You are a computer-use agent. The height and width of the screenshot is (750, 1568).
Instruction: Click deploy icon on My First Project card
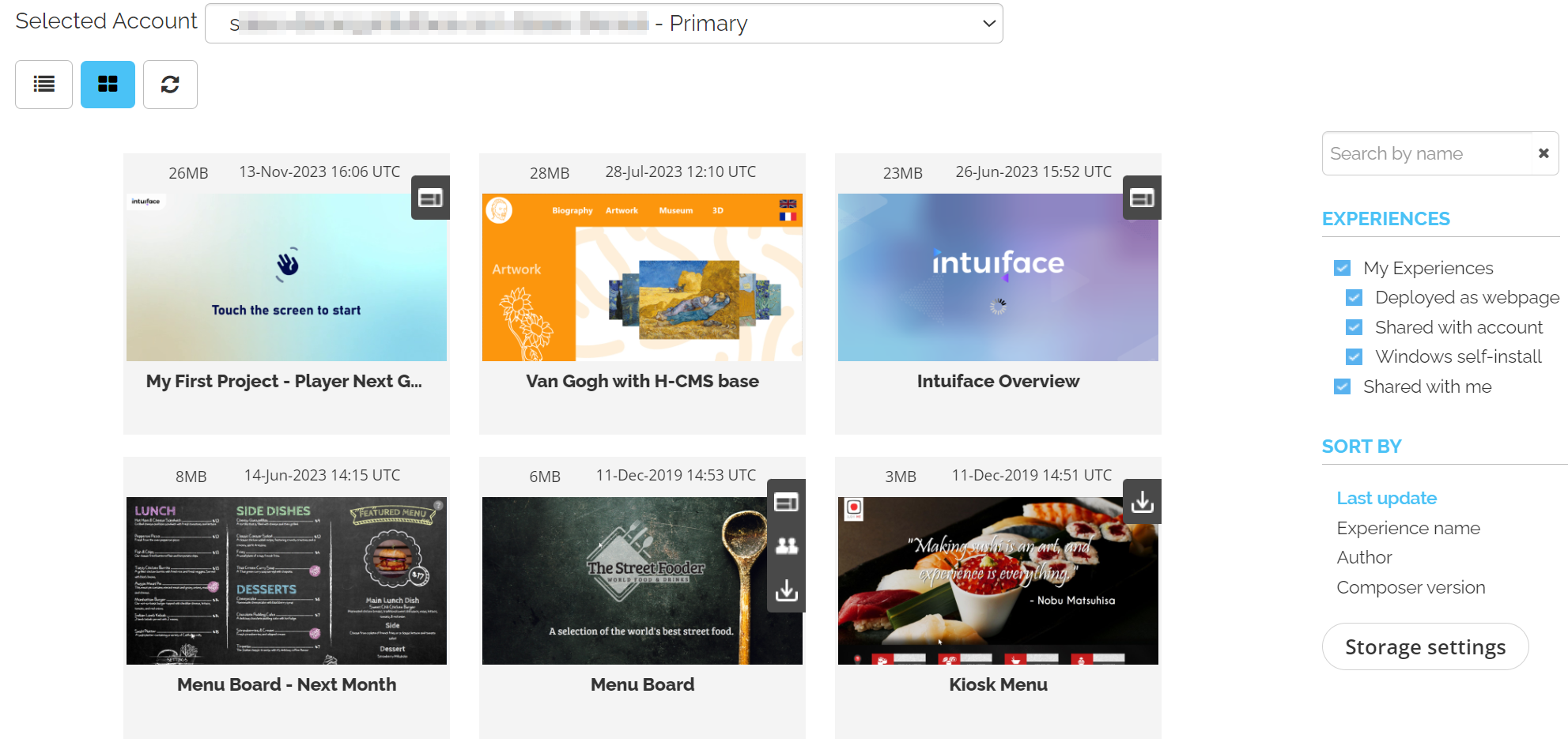[x=430, y=198]
